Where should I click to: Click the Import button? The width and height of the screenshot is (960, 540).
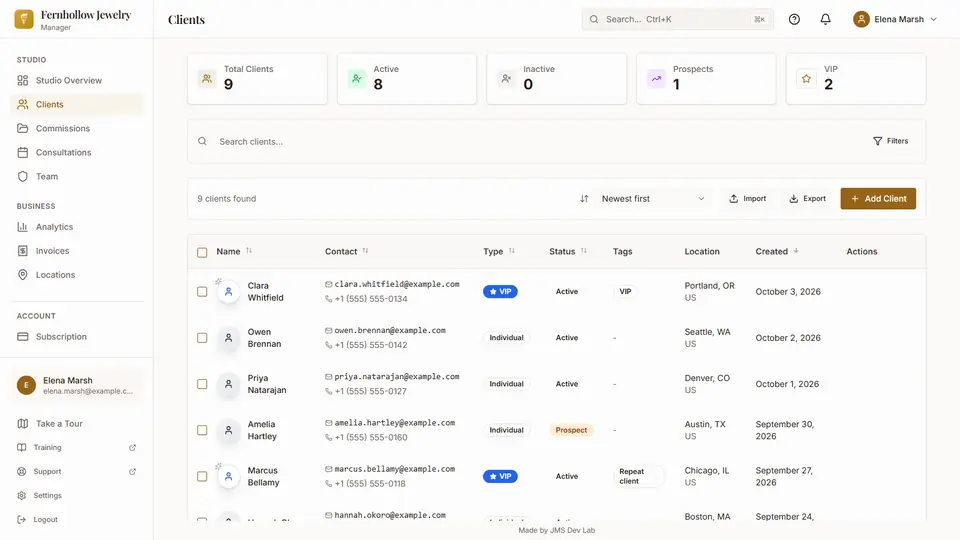748,198
